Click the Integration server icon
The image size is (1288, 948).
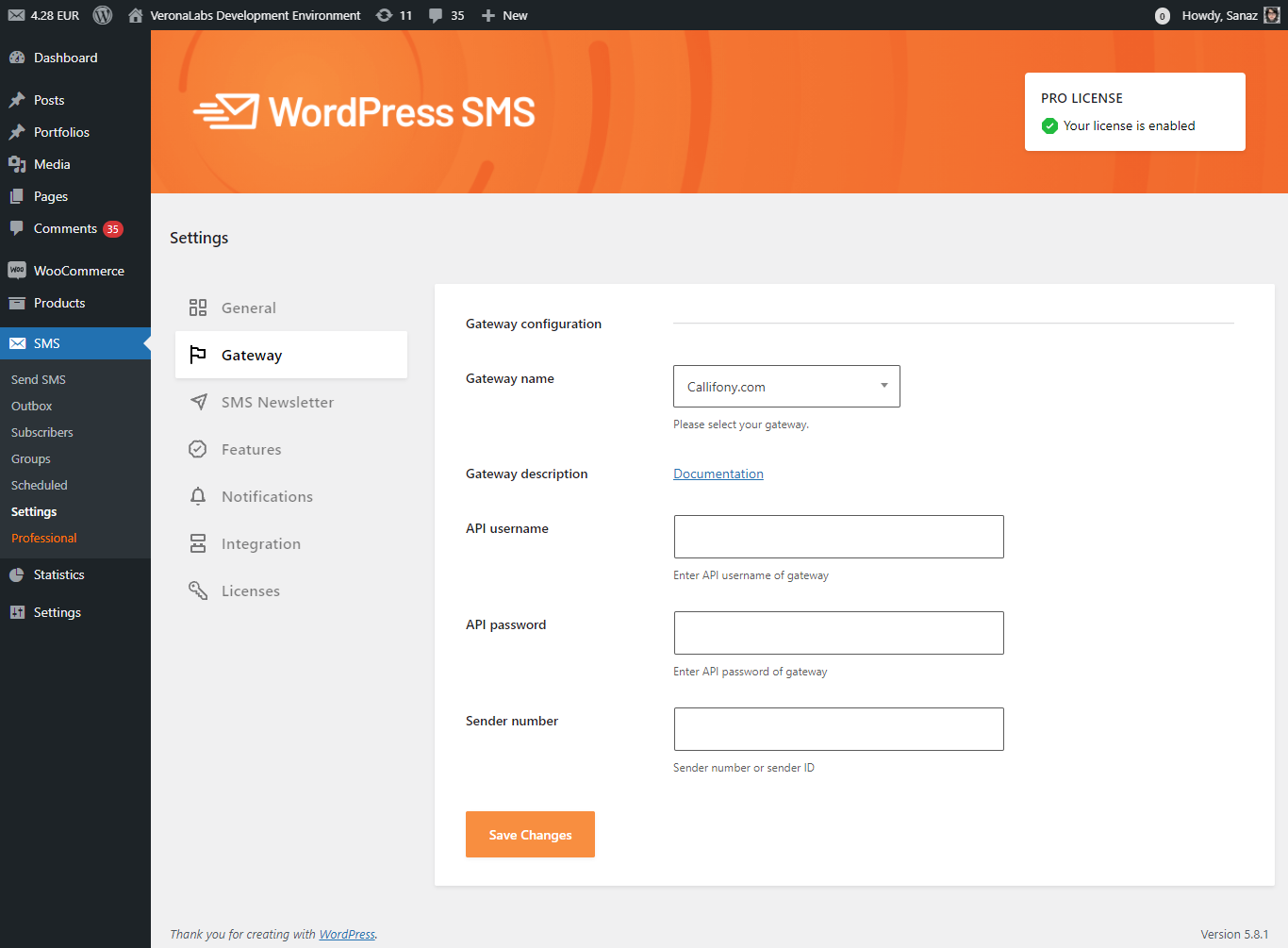point(198,543)
